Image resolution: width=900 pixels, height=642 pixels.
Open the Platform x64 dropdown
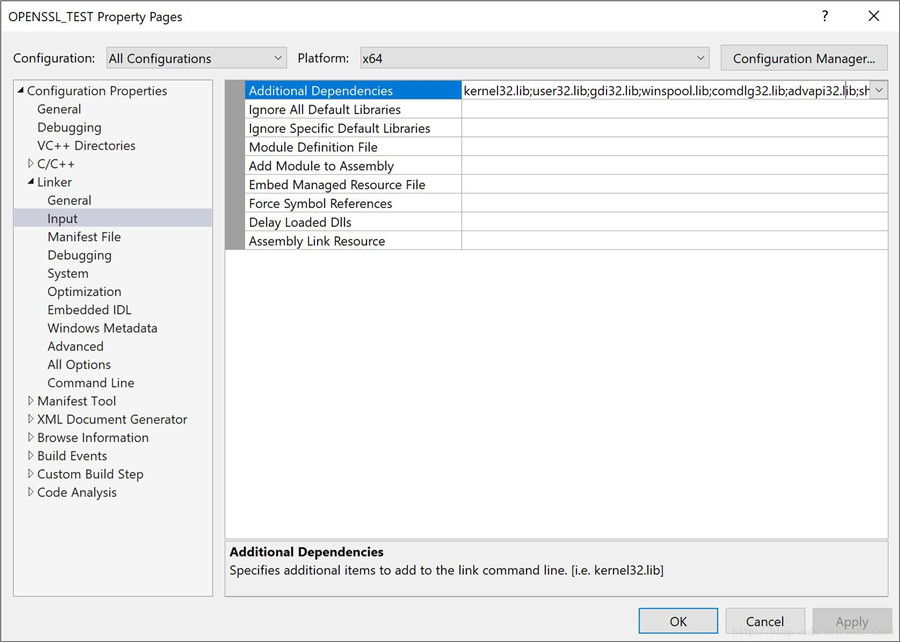(x=534, y=58)
